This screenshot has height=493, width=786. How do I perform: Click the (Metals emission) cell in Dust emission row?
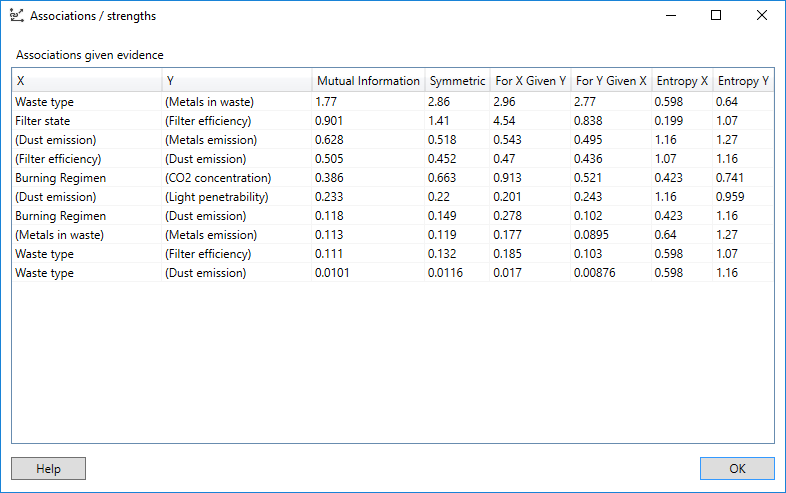211,140
